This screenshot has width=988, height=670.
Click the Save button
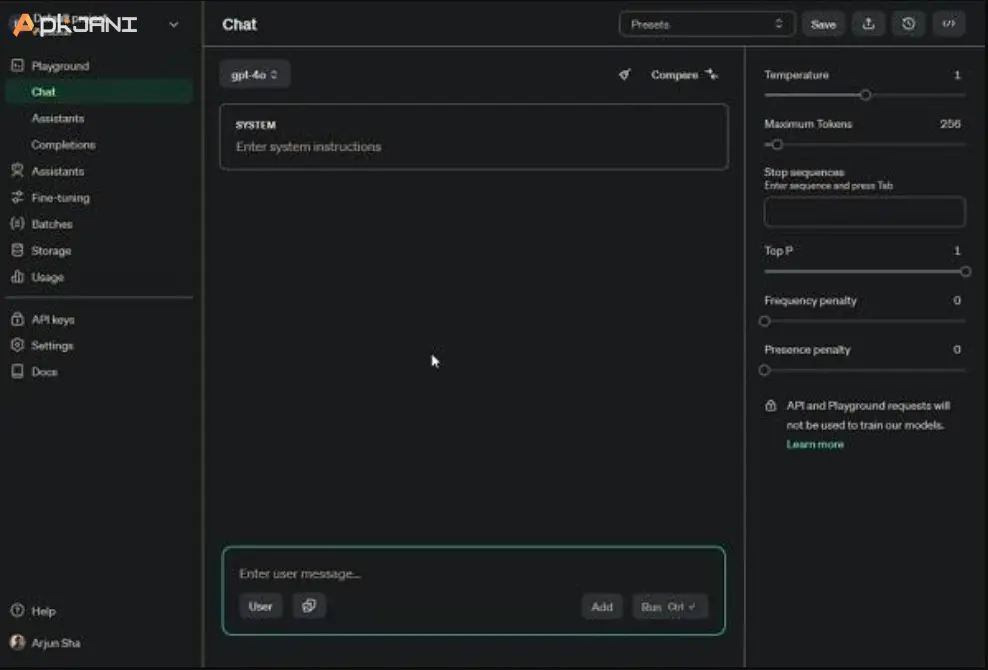tap(823, 24)
